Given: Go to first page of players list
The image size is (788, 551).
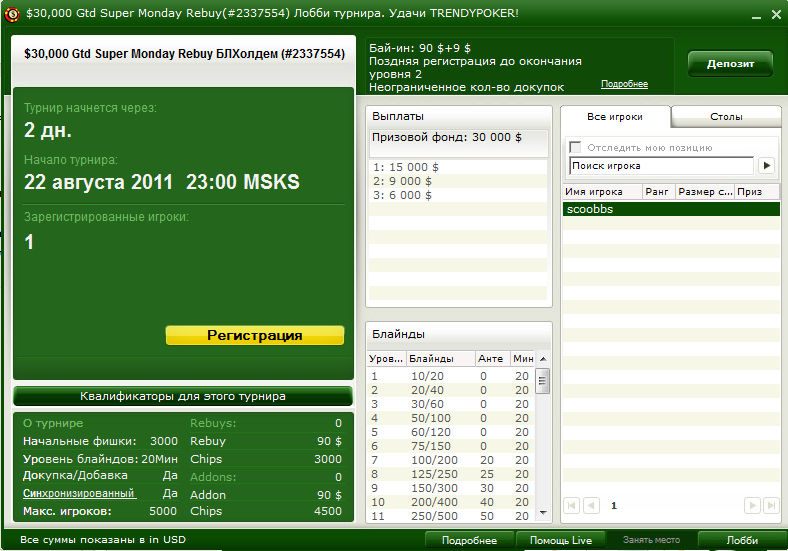Looking at the screenshot, I should (x=571, y=505).
